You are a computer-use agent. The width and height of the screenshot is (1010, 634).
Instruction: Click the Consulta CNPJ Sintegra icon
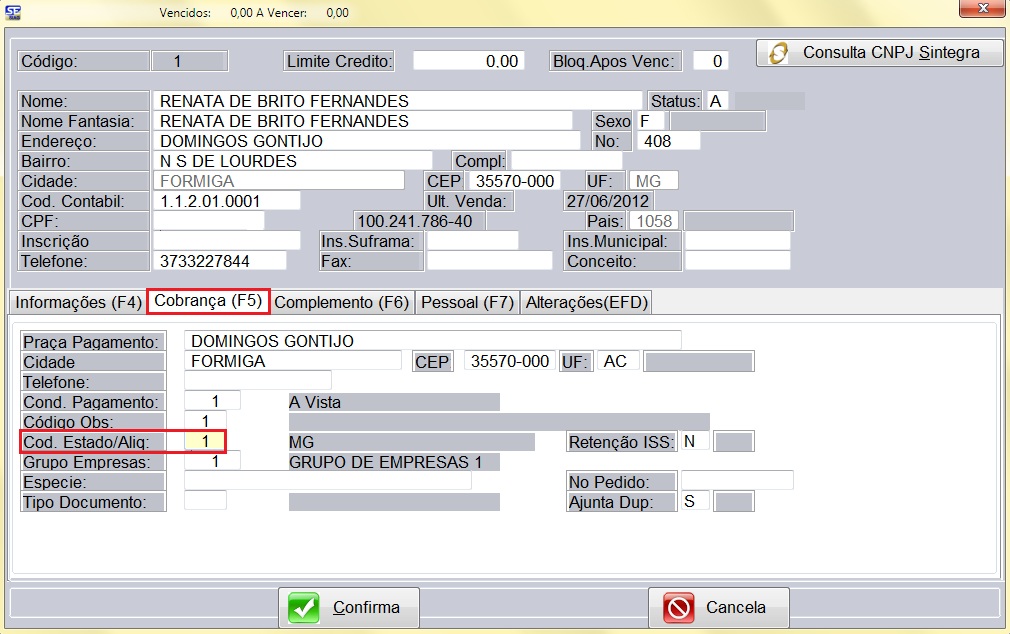click(x=780, y=53)
